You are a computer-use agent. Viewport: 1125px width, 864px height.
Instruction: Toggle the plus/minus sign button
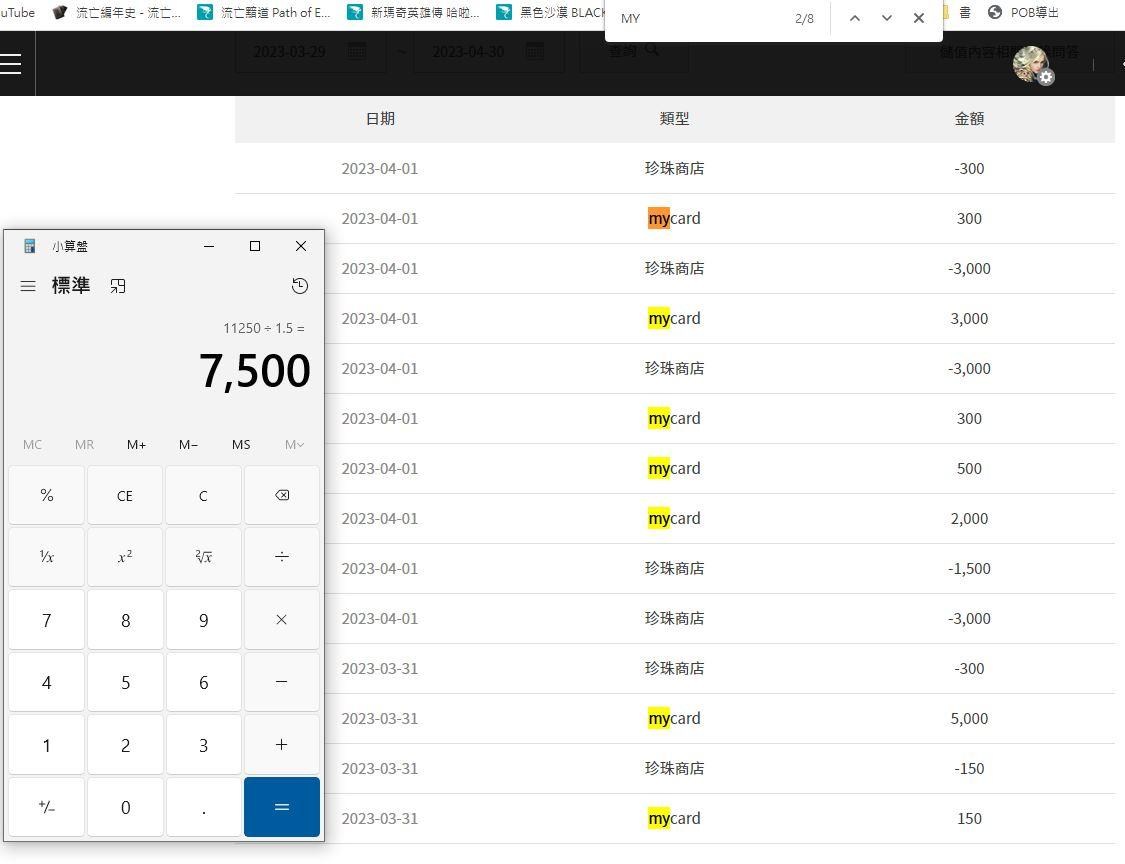(x=47, y=807)
